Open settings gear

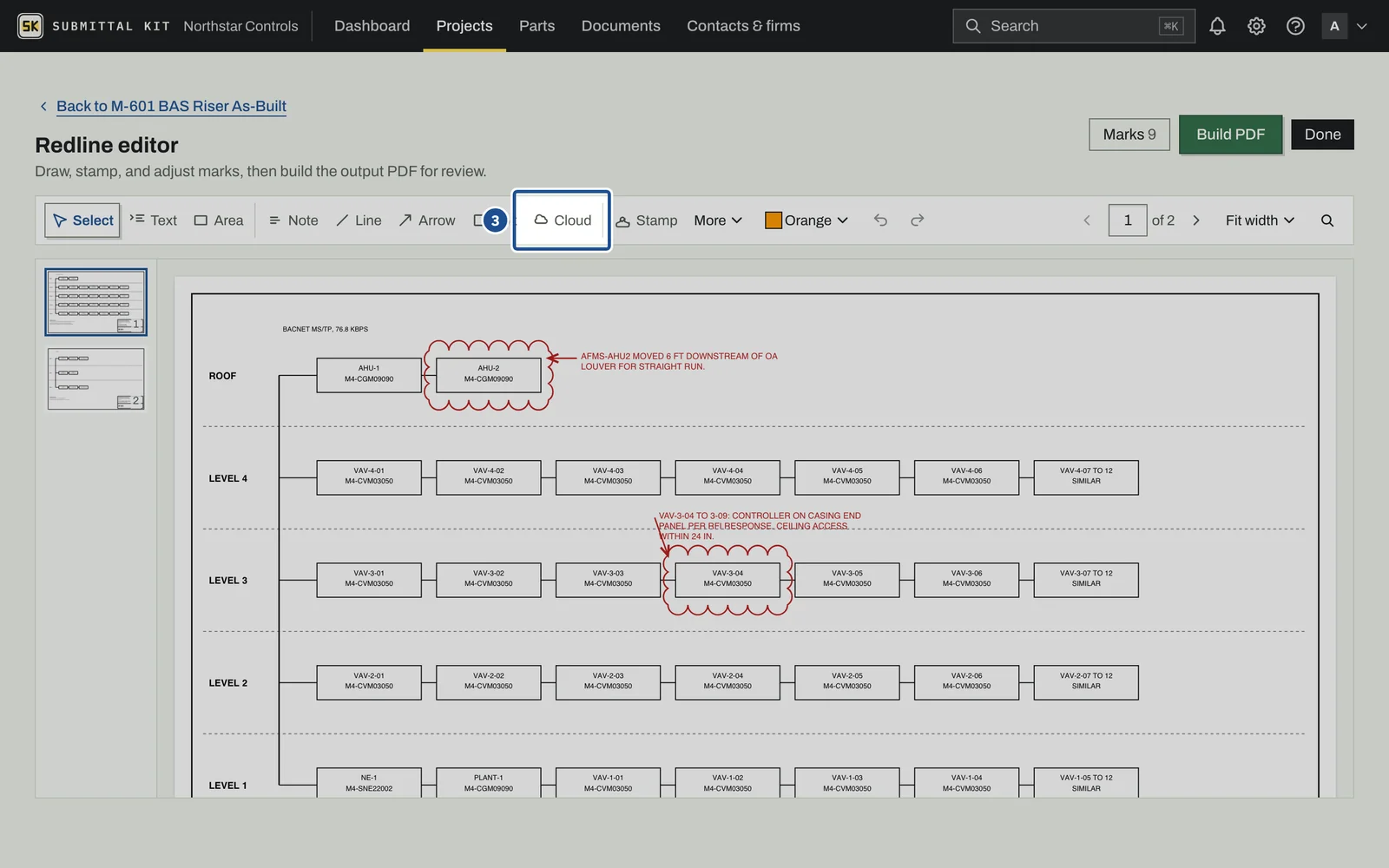pos(1256,26)
